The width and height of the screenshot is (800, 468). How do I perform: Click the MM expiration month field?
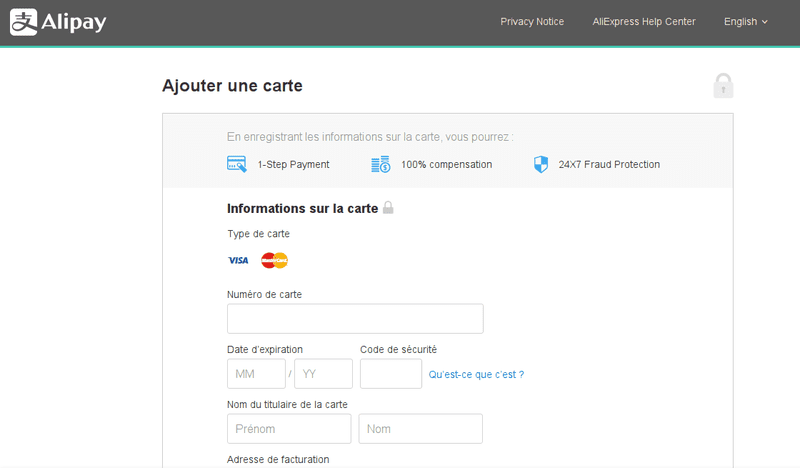(256, 374)
